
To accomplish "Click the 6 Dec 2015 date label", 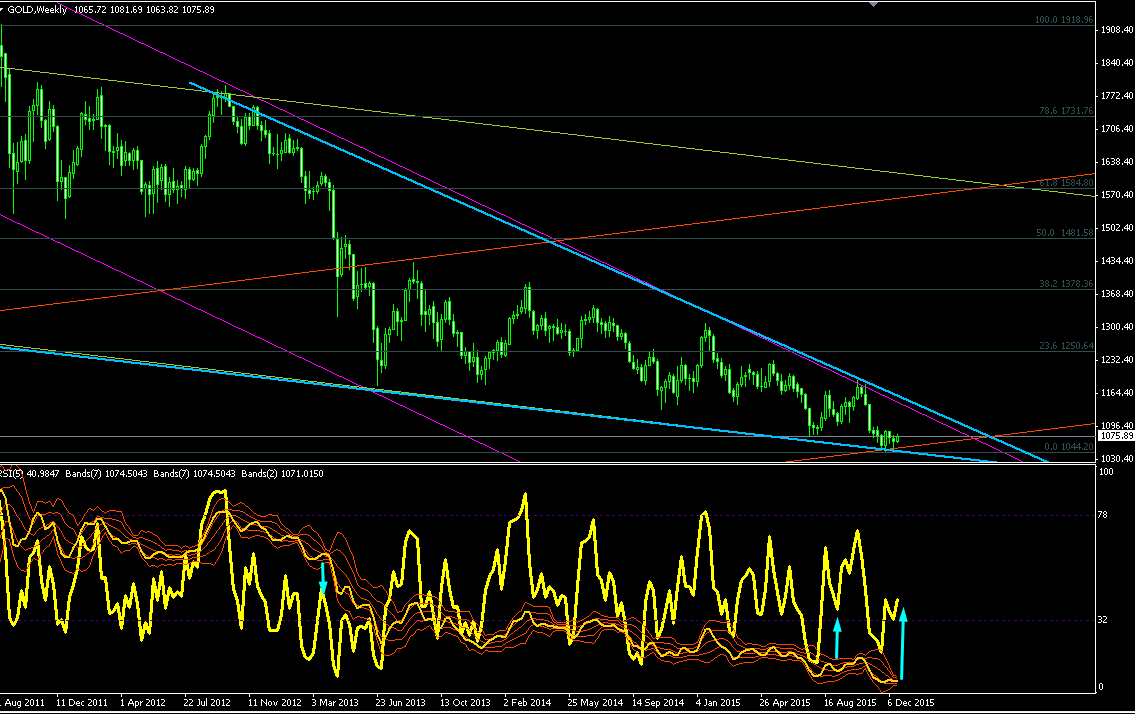I will point(911,702).
